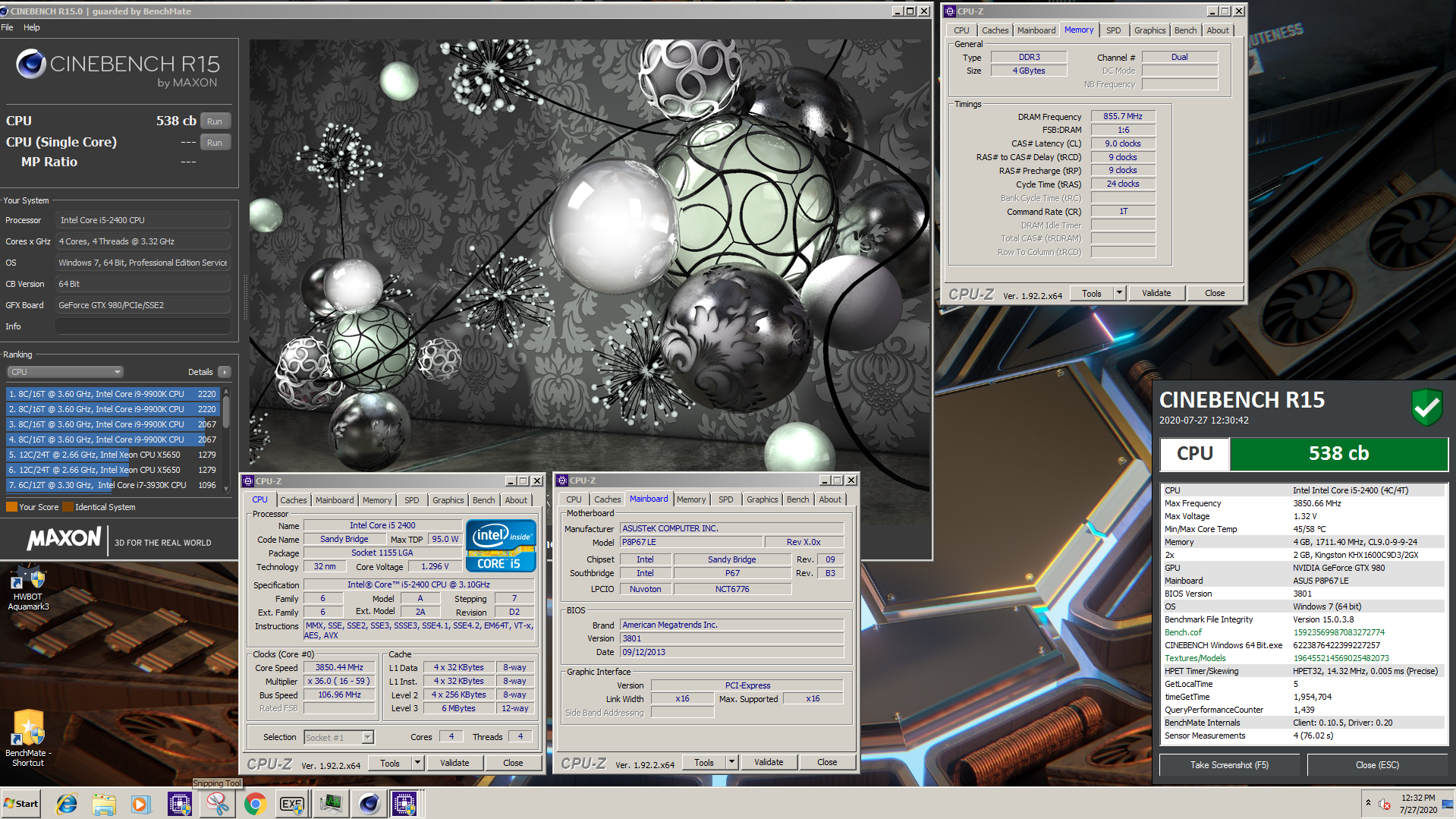Viewport: 1456px width, 819px height.
Task: Click Validate in CPU-Z Memory window
Action: click(x=1156, y=293)
